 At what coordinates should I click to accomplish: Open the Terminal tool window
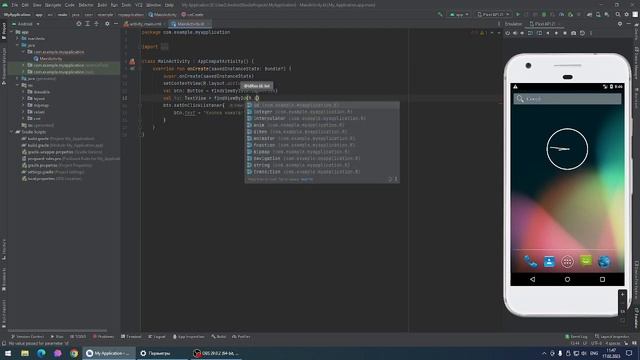(131, 337)
